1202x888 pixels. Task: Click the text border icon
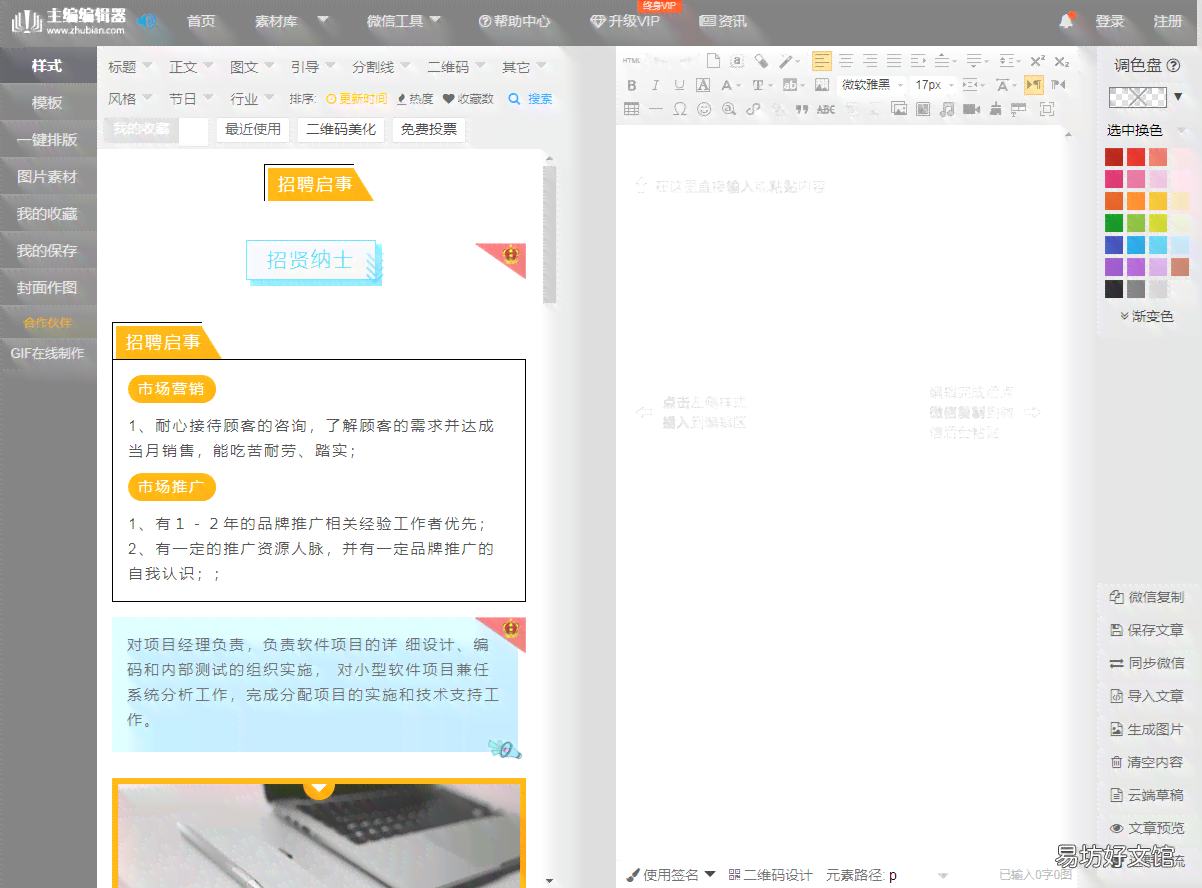(703, 85)
